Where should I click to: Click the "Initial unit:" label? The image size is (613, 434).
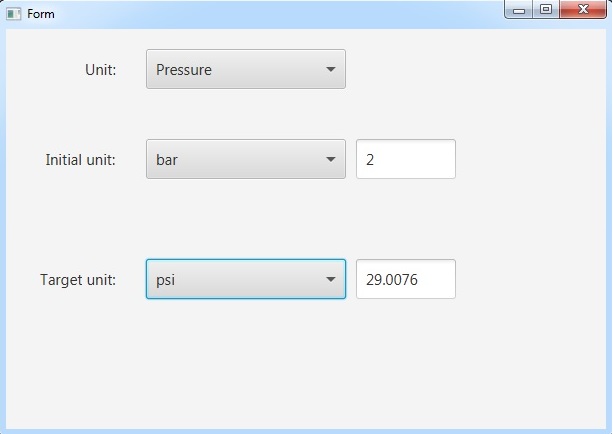(81, 160)
